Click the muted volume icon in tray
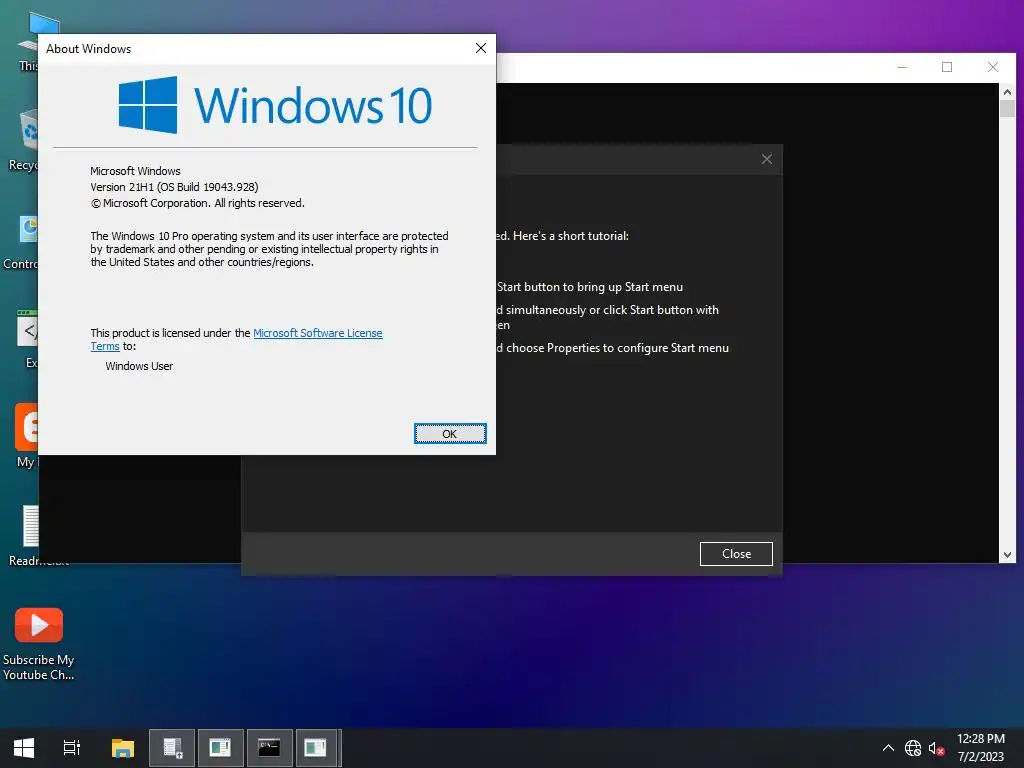Viewport: 1024px width, 768px height. [x=936, y=748]
